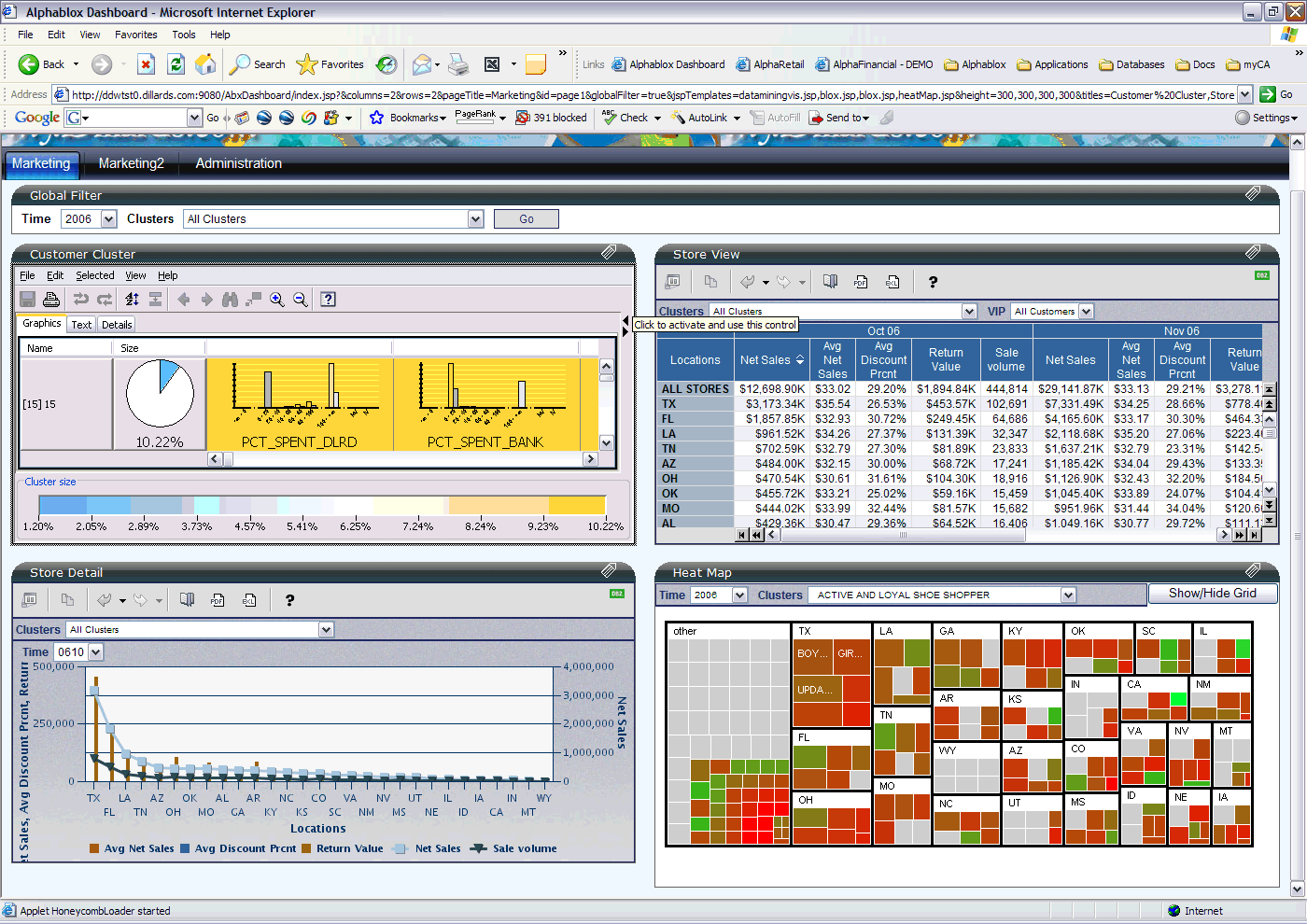Click back arrow in Customer Cluster toolbar
The width and height of the screenshot is (1307, 924).
click(184, 299)
